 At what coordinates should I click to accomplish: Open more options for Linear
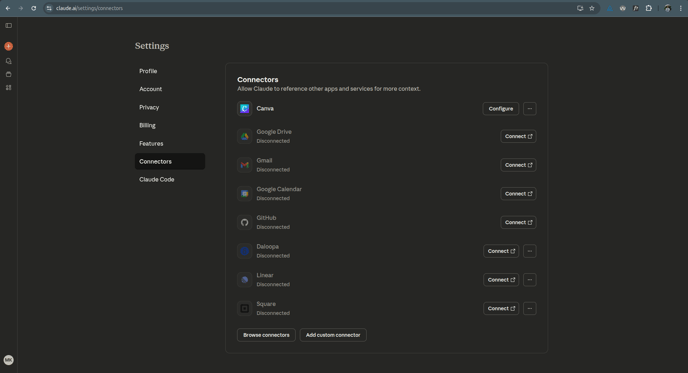[x=530, y=280]
